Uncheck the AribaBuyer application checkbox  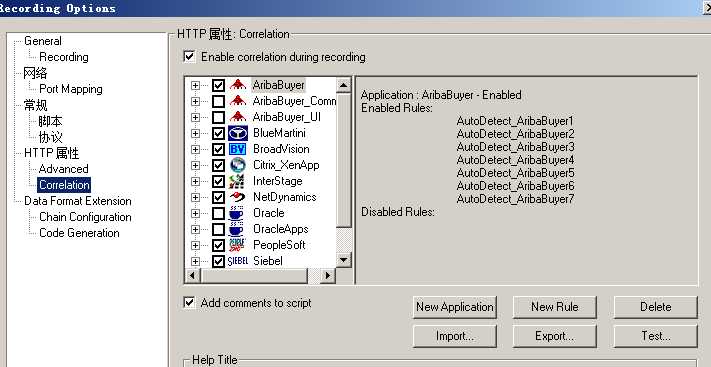tap(219, 85)
